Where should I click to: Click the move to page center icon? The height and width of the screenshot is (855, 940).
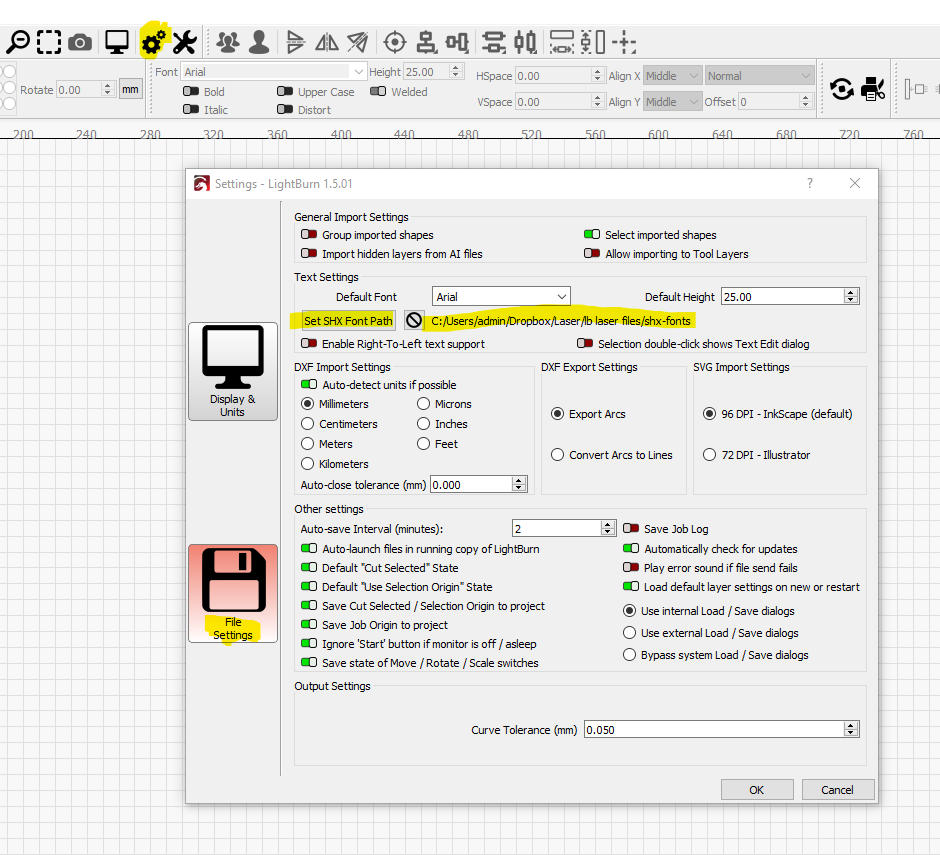625,42
